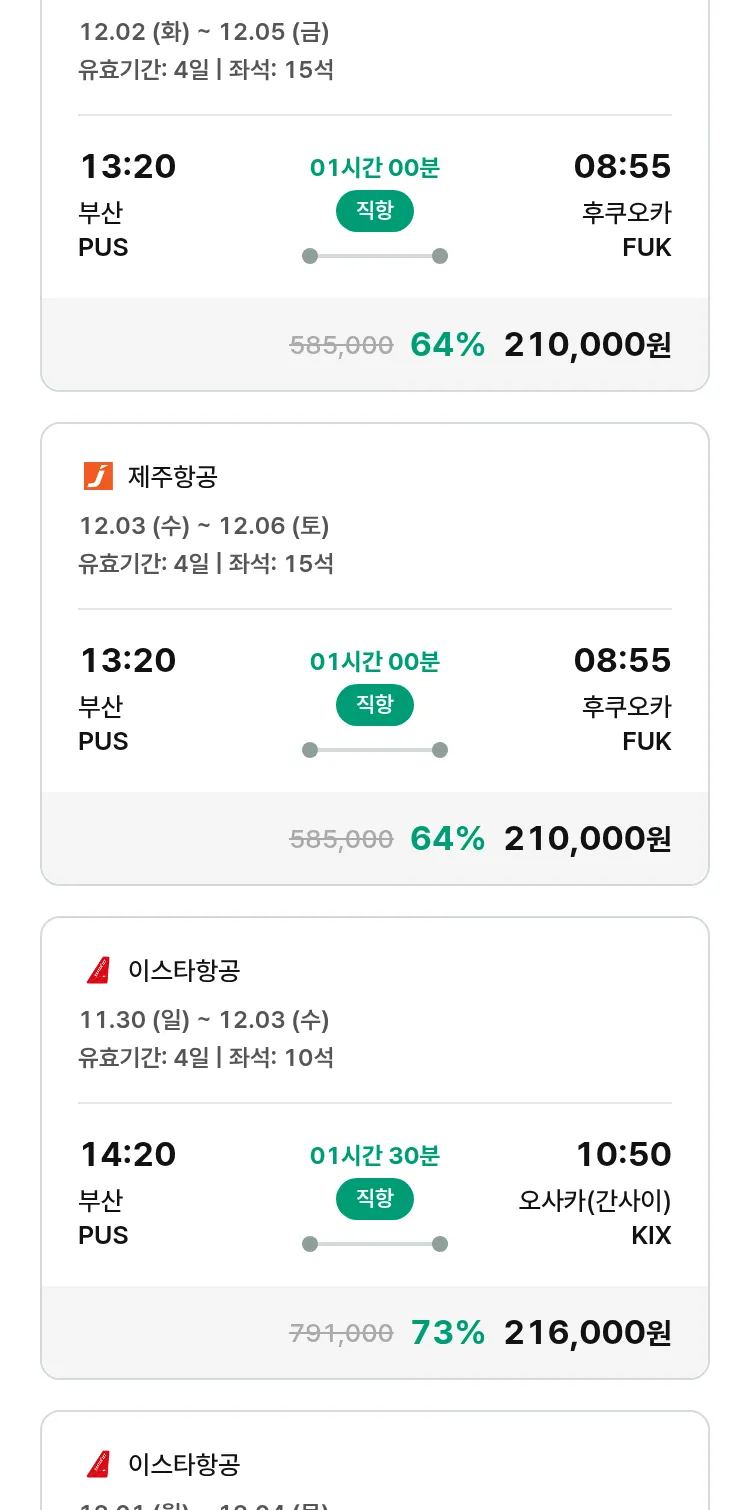This screenshot has width=750, height=1510.
Task: Click the 14:20 departure time from 부산
Action: click(x=128, y=1154)
